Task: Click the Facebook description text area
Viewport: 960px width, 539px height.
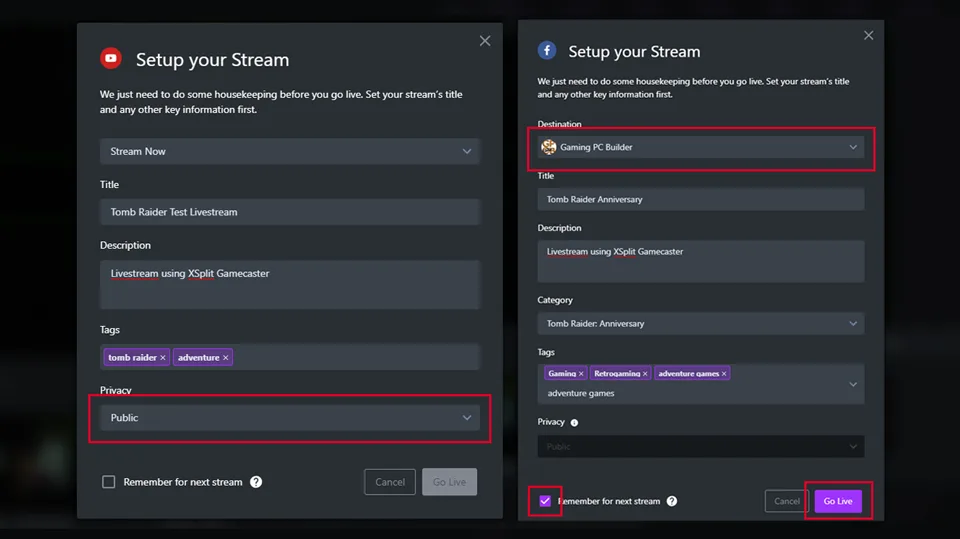Action: click(701, 262)
